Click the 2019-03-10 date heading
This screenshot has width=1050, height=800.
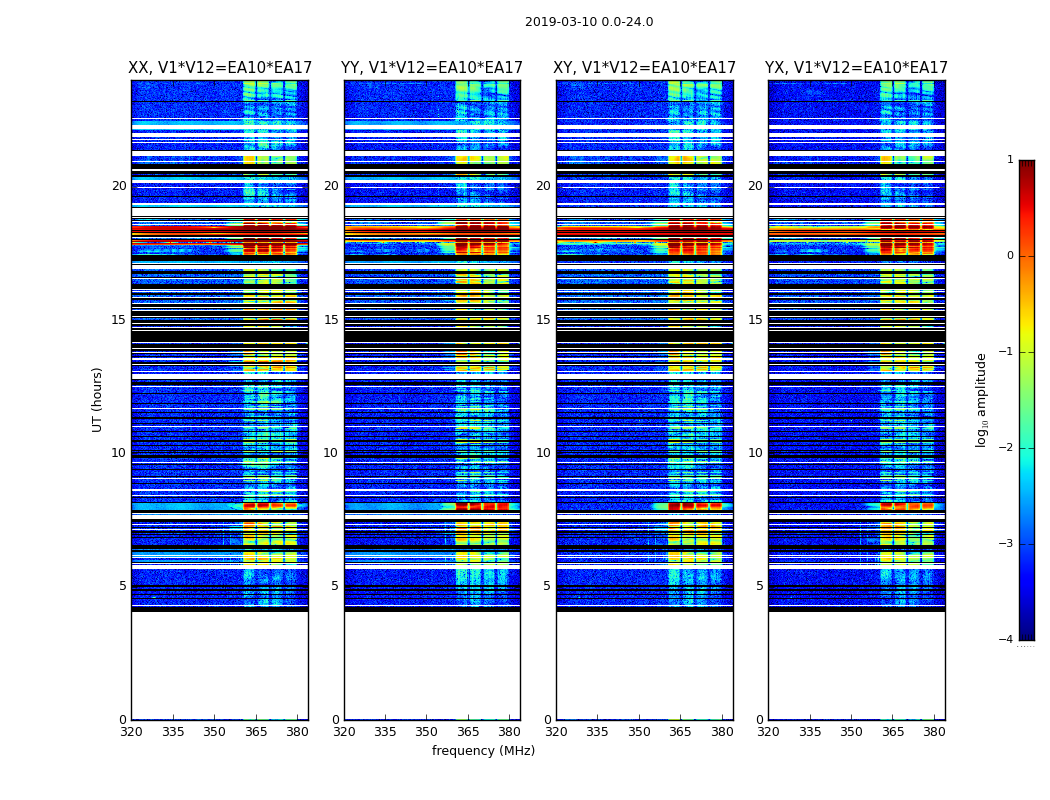(x=589, y=22)
